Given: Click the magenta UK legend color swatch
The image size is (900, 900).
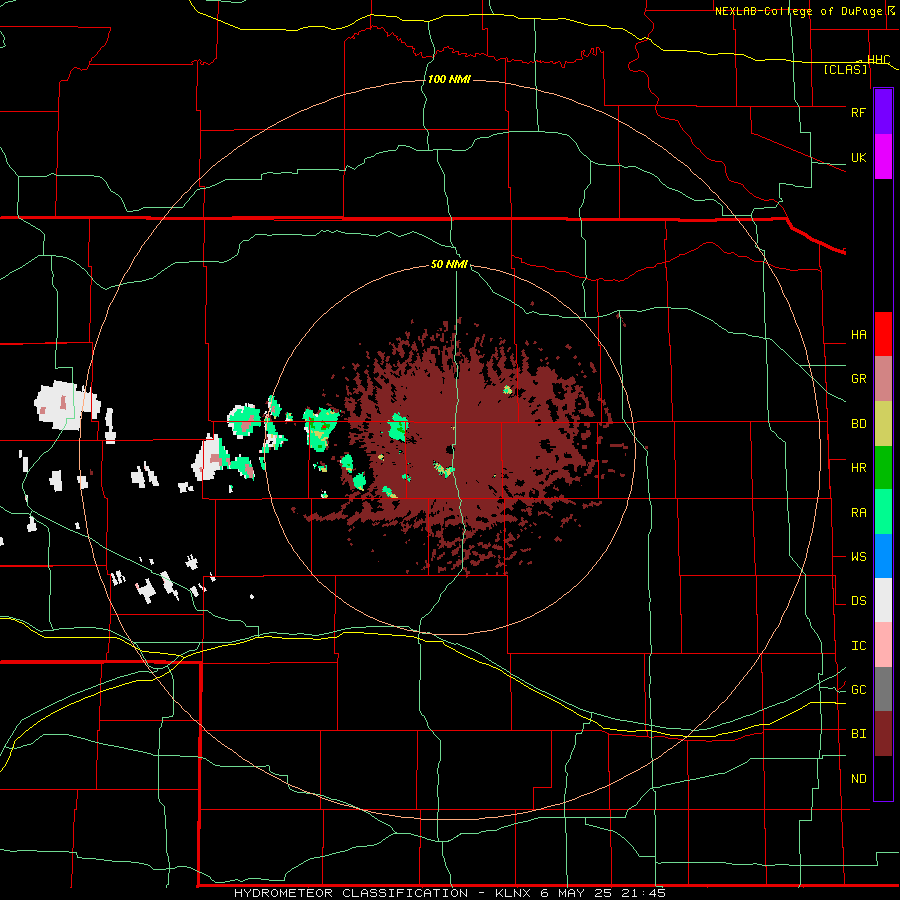Looking at the screenshot, I should tap(883, 157).
